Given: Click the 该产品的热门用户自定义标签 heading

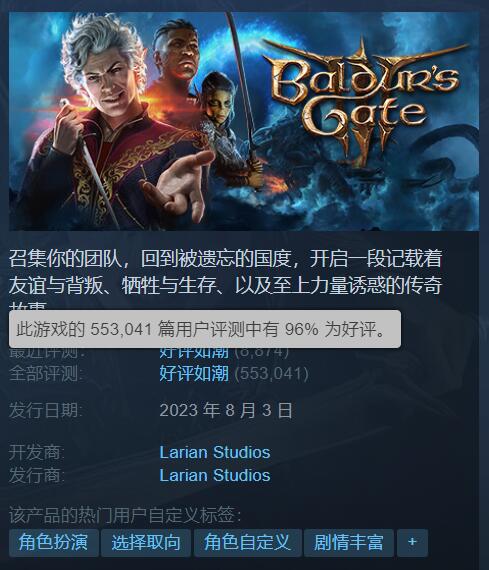Looking at the screenshot, I should point(125,515).
